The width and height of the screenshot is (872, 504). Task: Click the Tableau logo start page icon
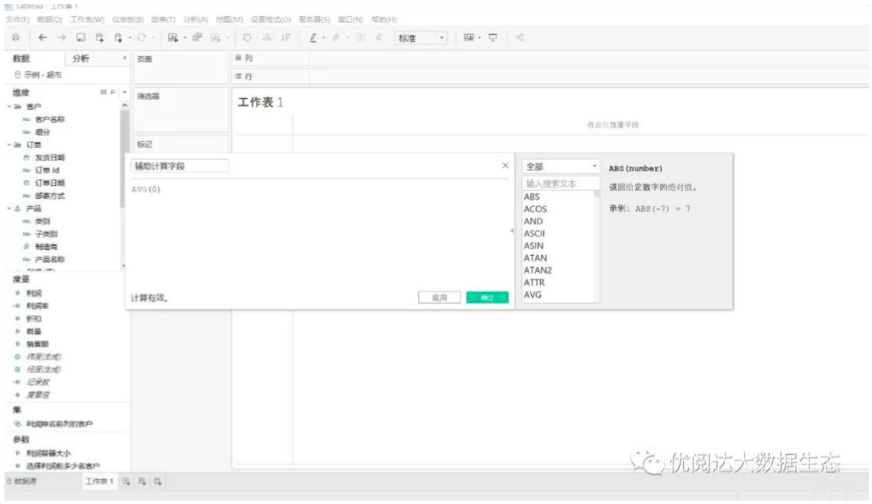tap(15, 38)
